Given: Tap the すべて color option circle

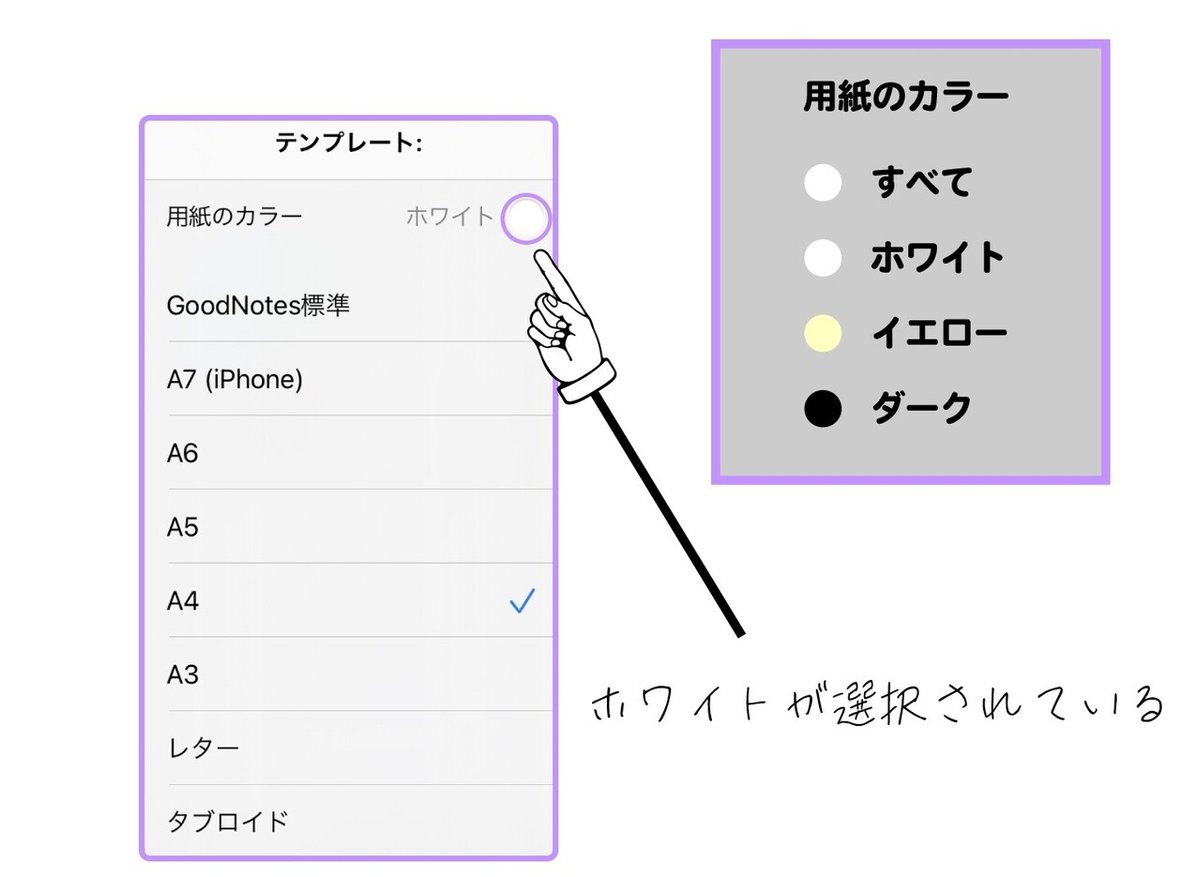Looking at the screenshot, I should pos(822,182).
